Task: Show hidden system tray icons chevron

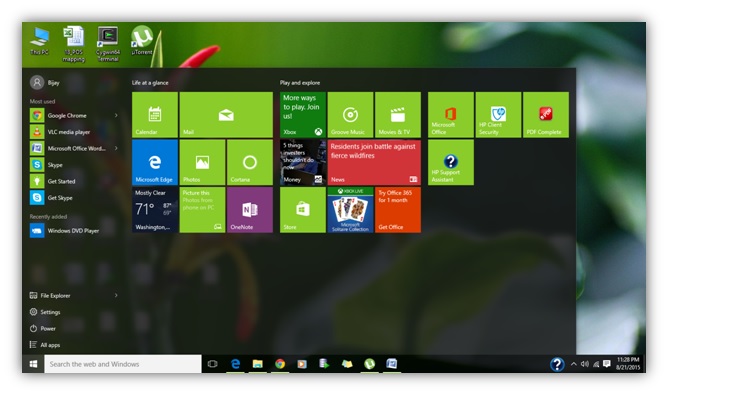Action: tap(574, 364)
